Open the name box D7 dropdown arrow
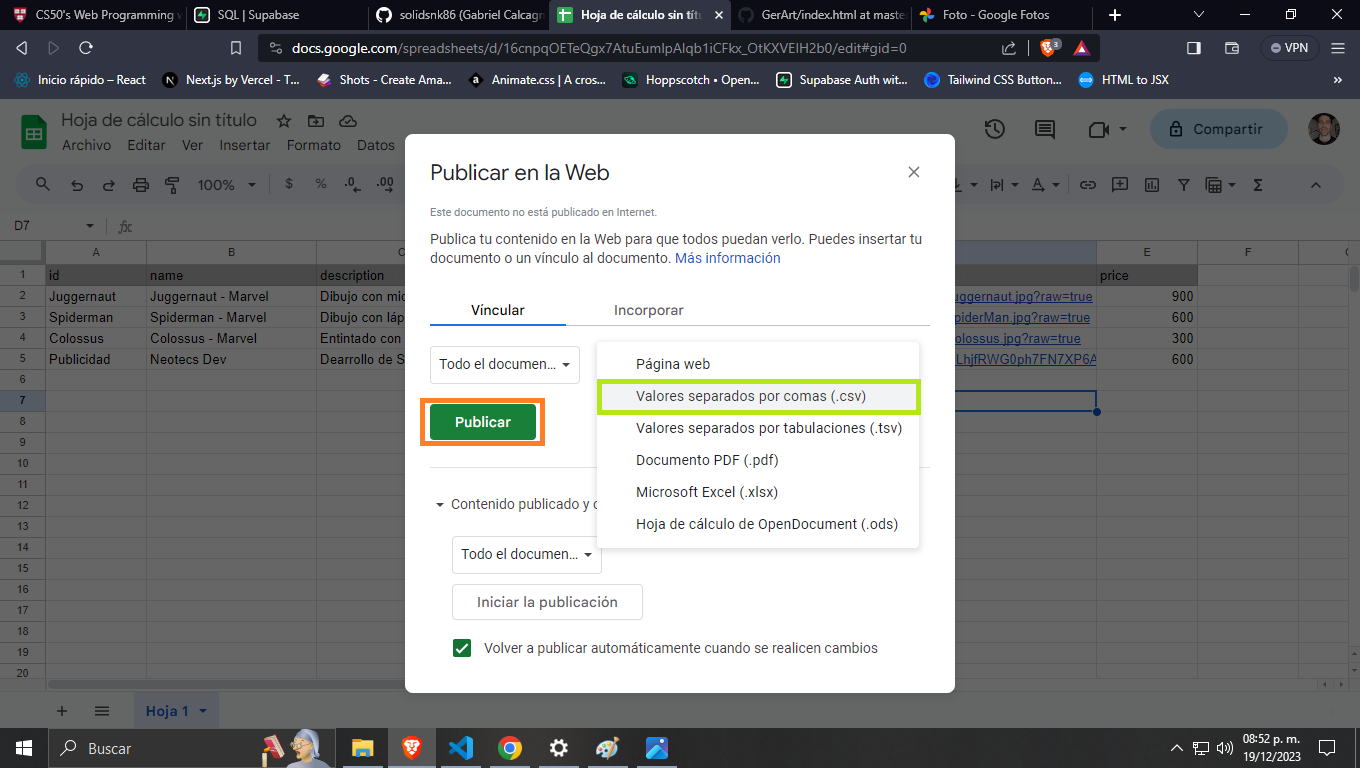The image size is (1360, 768). click(x=90, y=227)
